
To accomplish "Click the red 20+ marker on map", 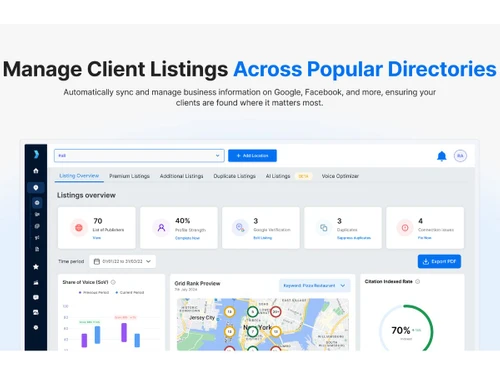I will pyautogui.click(x=276, y=312).
